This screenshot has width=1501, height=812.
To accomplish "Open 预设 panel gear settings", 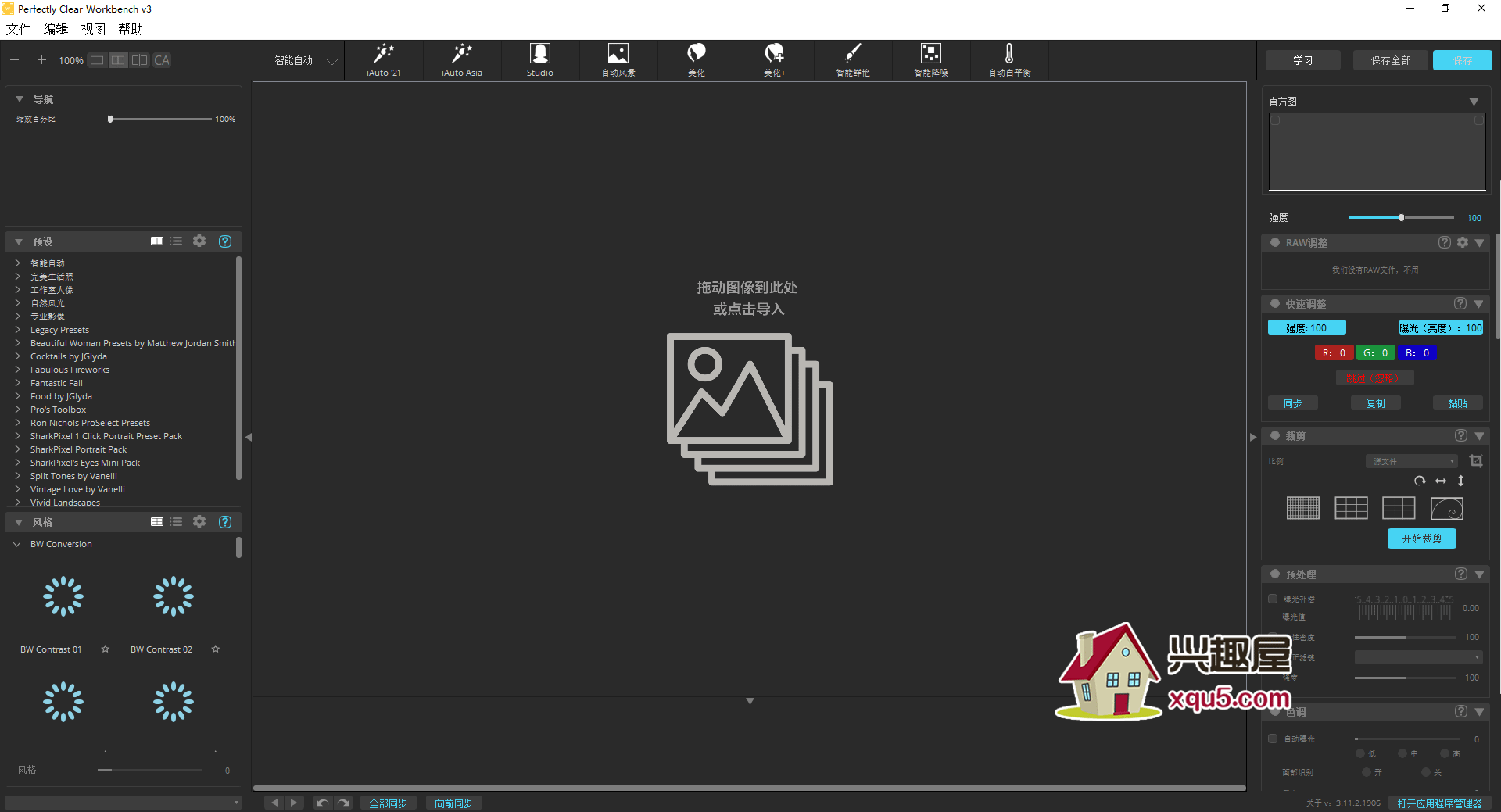I will click(199, 241).
